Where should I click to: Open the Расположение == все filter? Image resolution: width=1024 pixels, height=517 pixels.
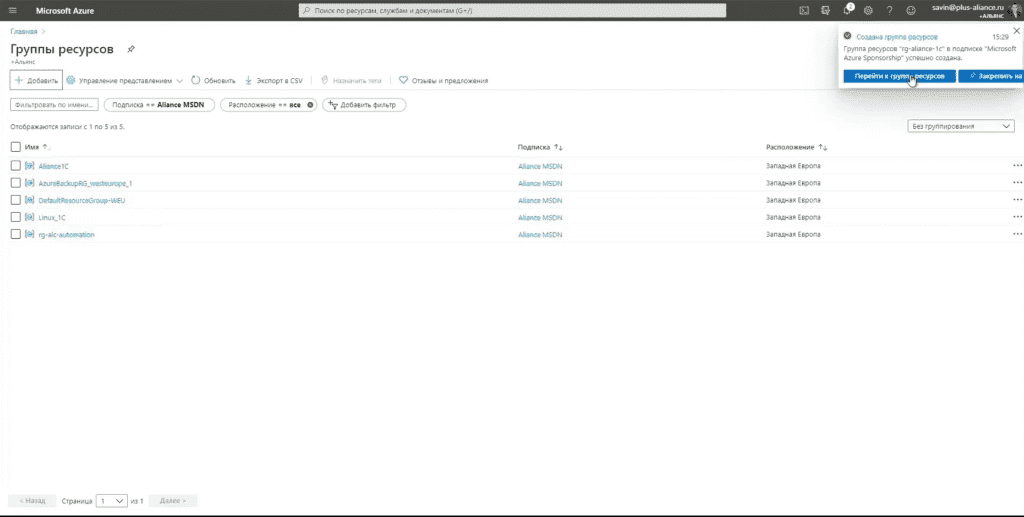[268, 104]
